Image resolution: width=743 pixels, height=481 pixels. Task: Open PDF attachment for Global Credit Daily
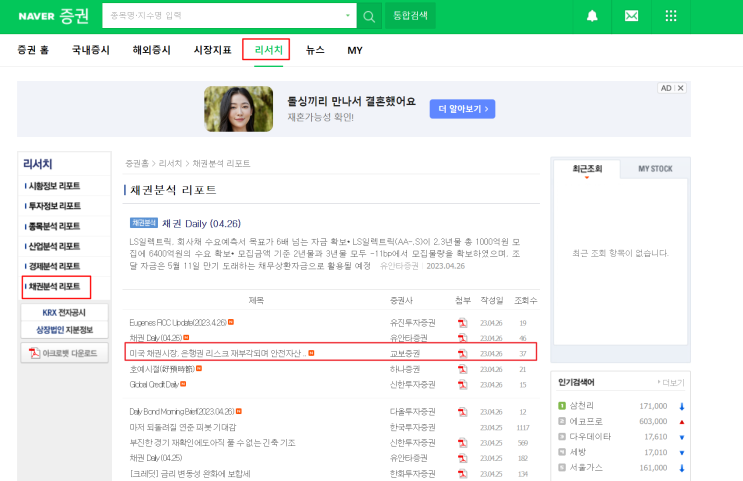pyautogui.click(x=462, y=384)
